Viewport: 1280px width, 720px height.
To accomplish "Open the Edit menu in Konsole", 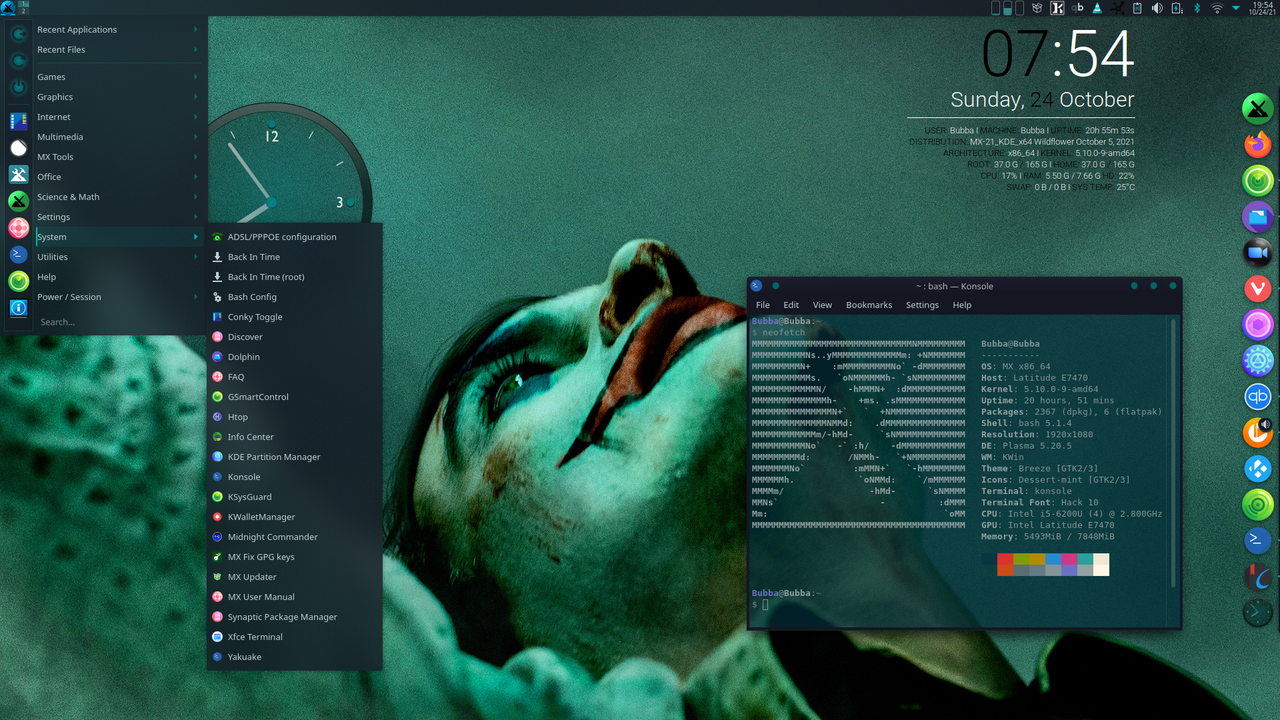I will (791, 305).
